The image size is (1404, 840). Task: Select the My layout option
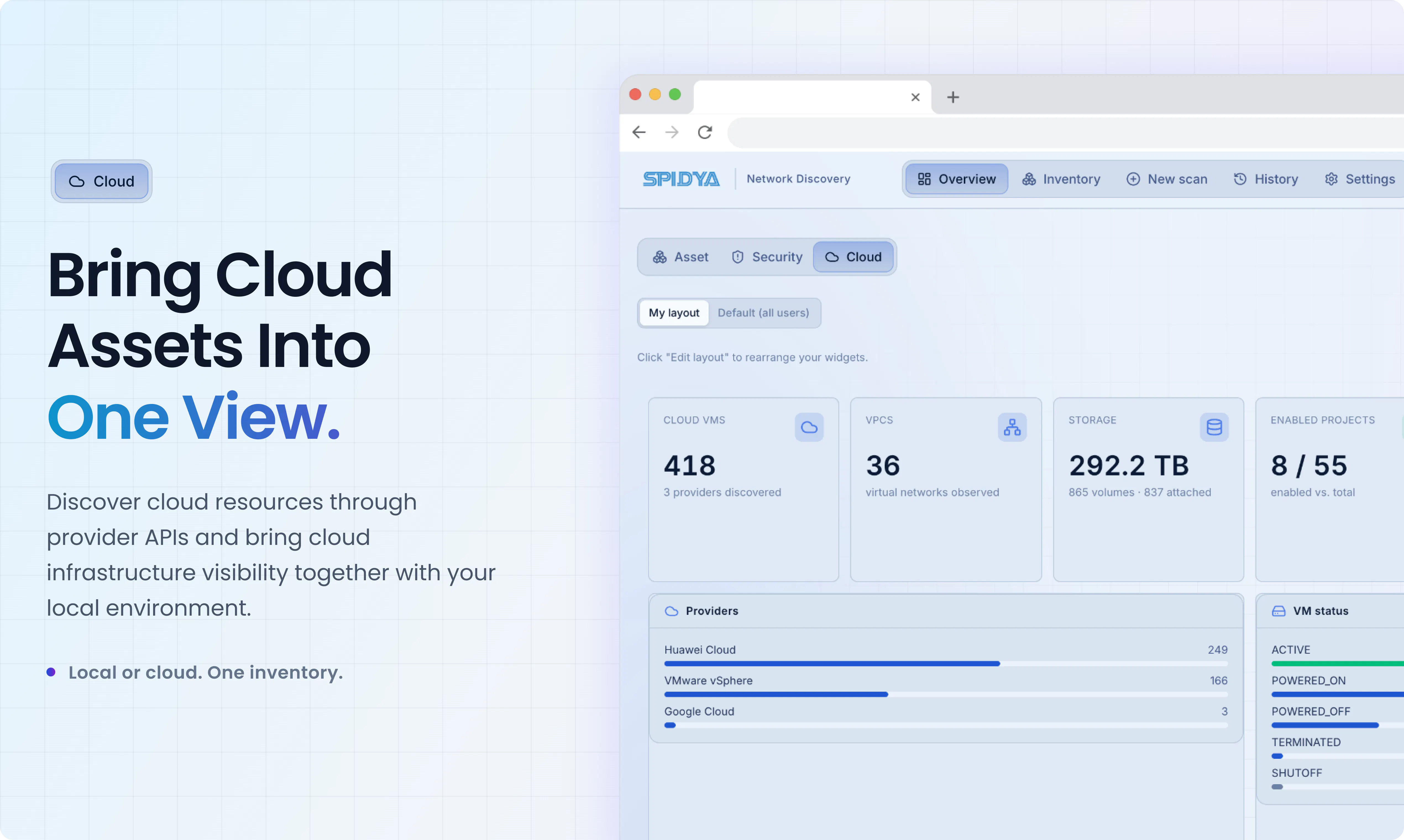674,313
